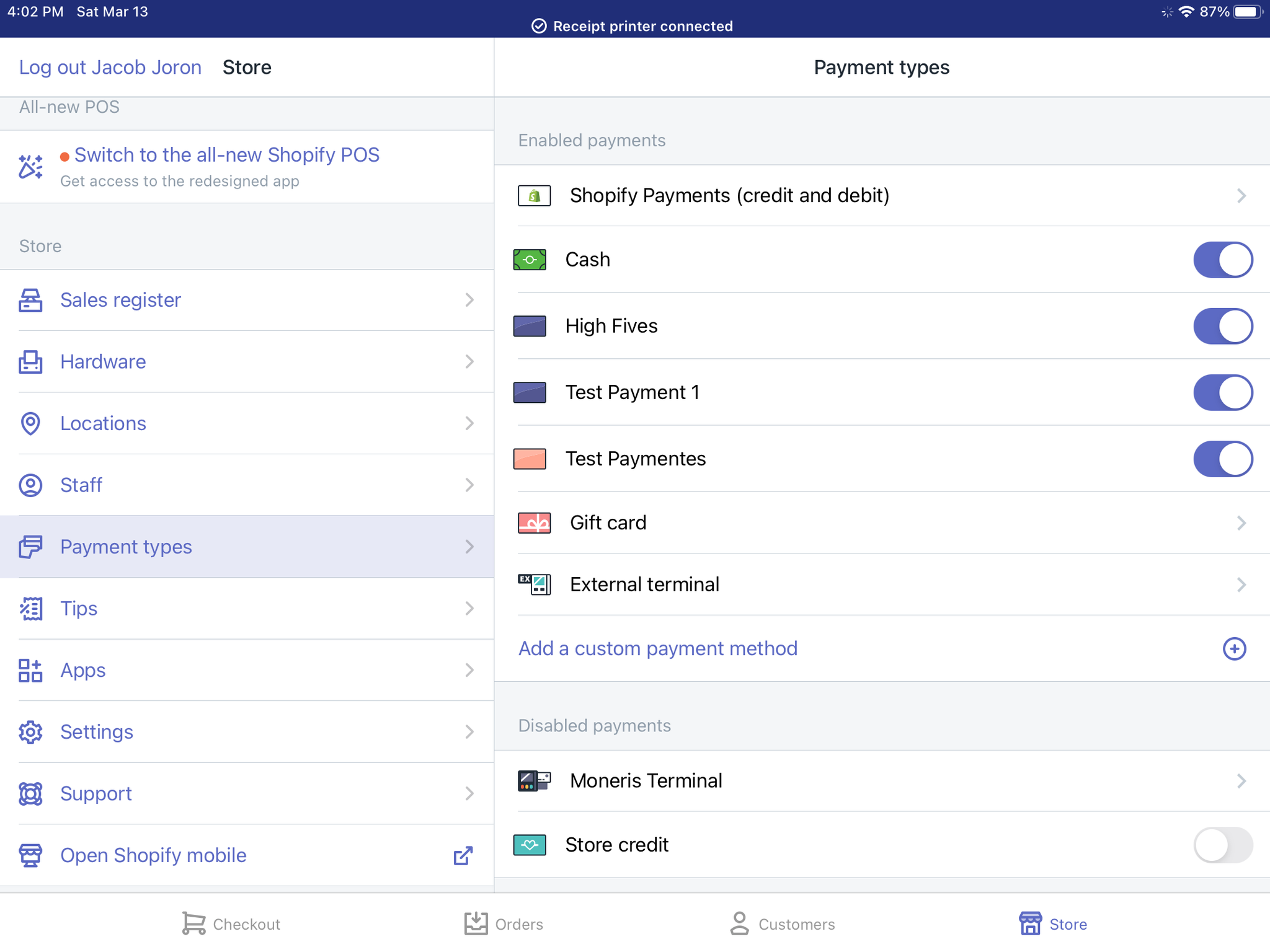Click the Apps grid icon
The height and width of the screenshot is (952, 1270).
[x=30, y=670]
